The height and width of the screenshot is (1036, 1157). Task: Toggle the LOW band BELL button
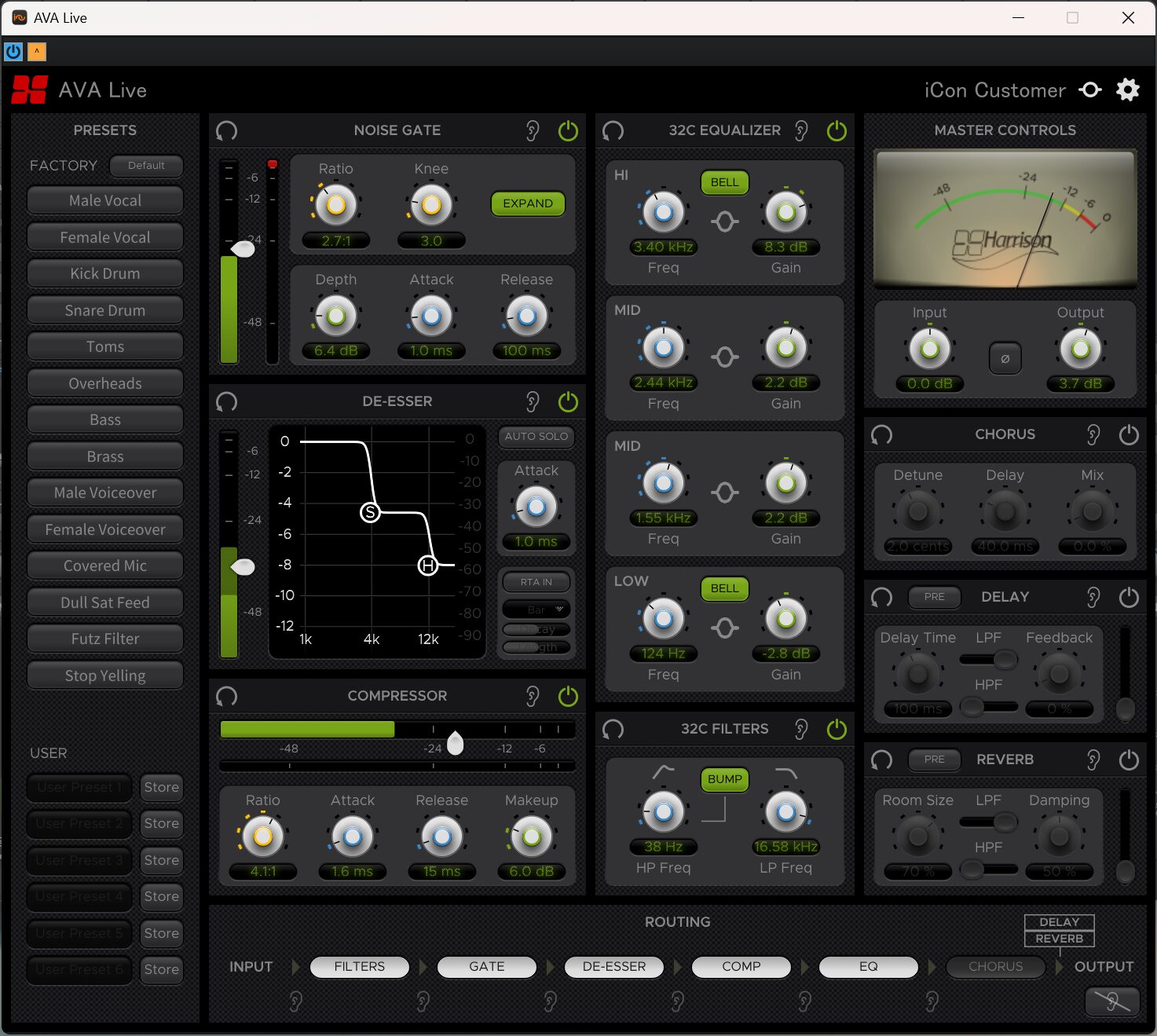(725, 588)
